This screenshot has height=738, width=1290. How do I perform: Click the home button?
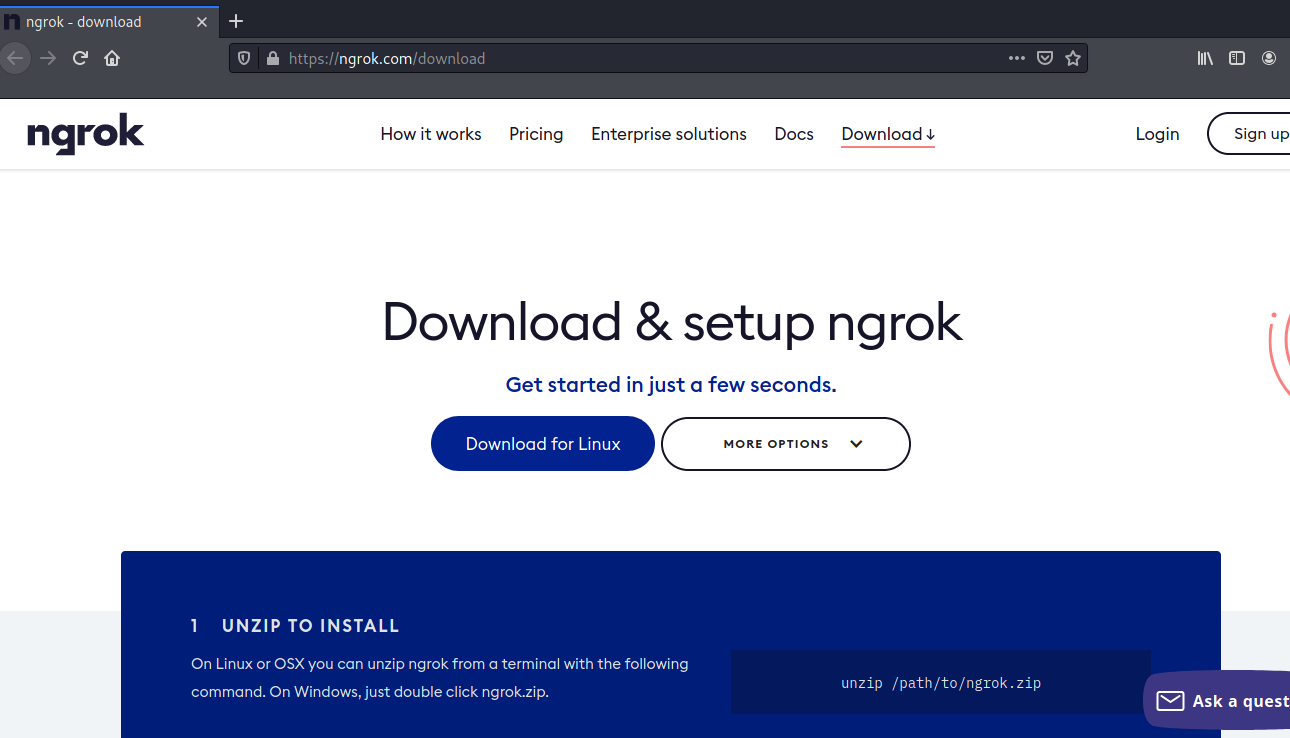111,58
